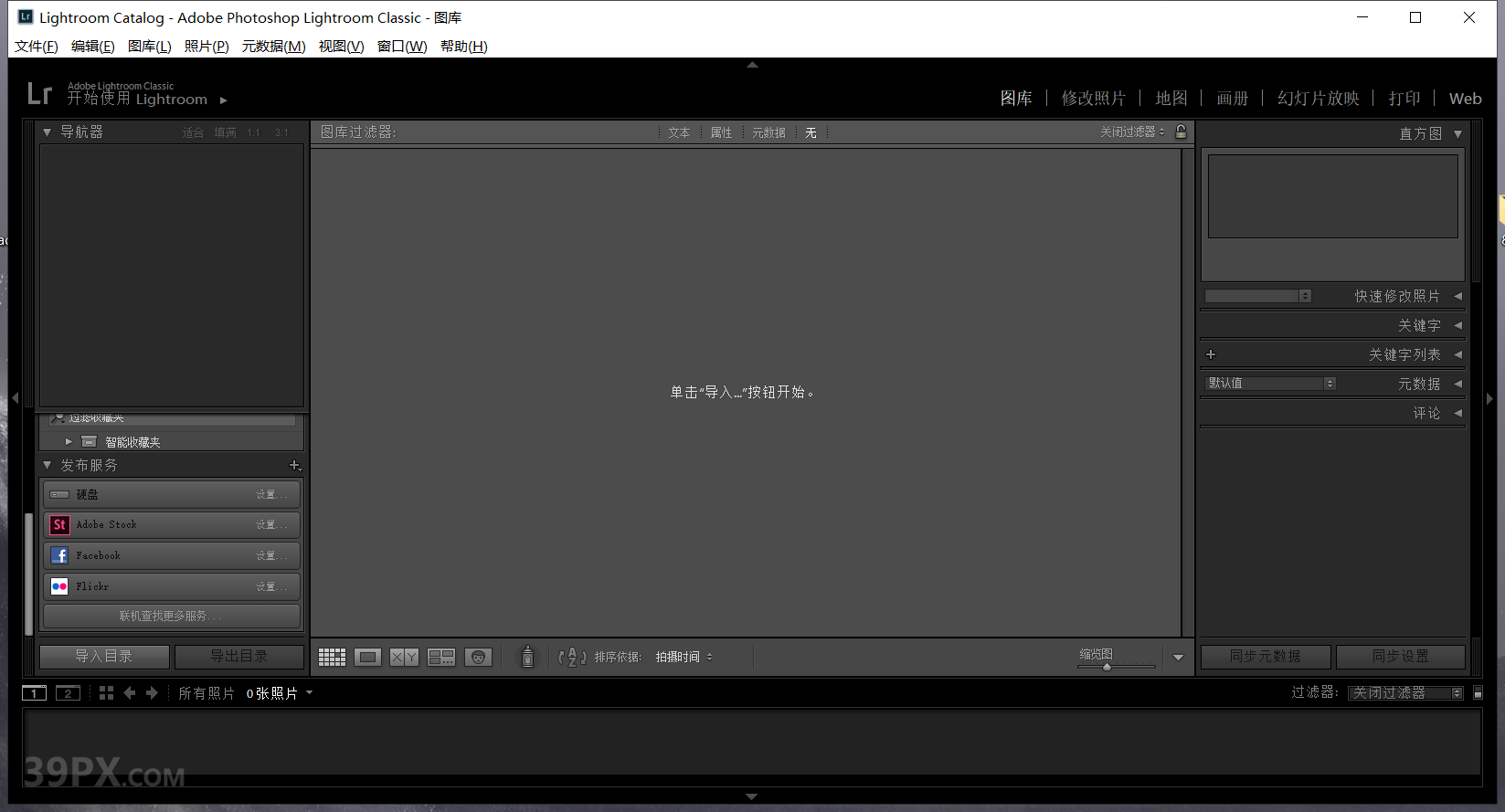Click the plus icon beside 关键字列表
Screen dimensions: 1505x812
click(x=1211, y=354)
